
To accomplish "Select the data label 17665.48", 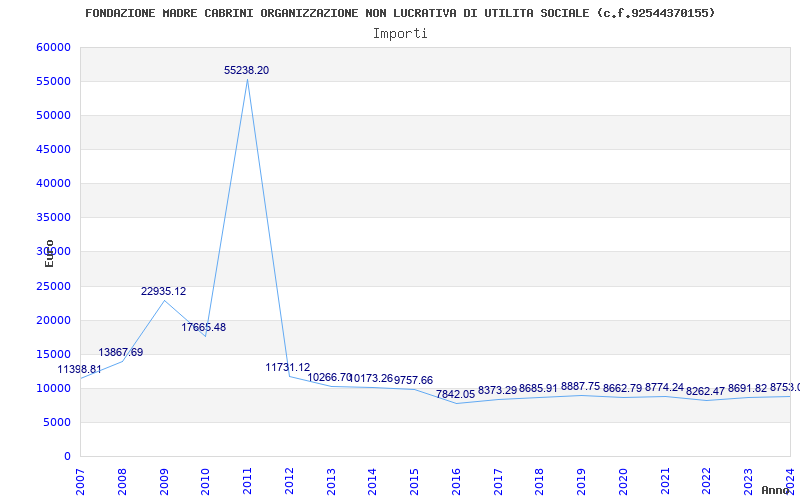I will point(204,328).
